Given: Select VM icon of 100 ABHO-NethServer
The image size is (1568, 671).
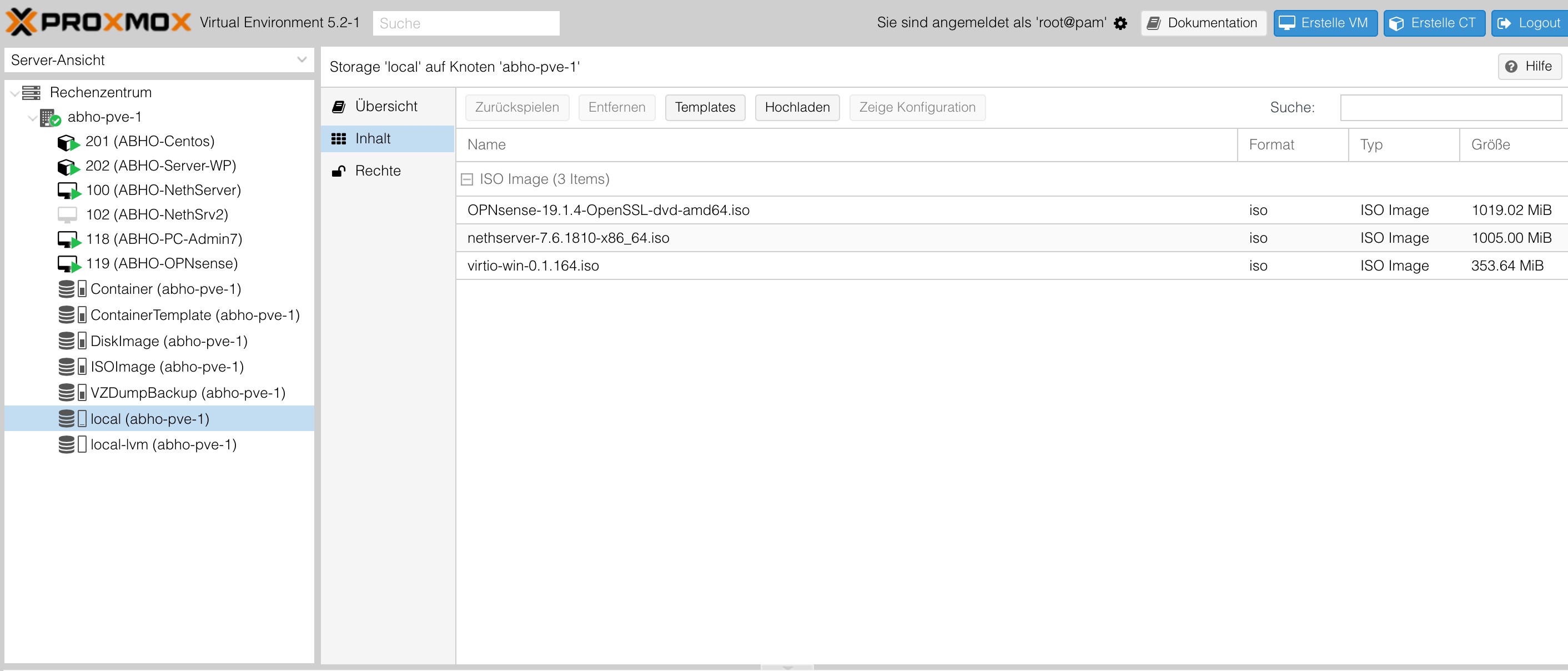Looking at the screenshot, I should (69, 191).
